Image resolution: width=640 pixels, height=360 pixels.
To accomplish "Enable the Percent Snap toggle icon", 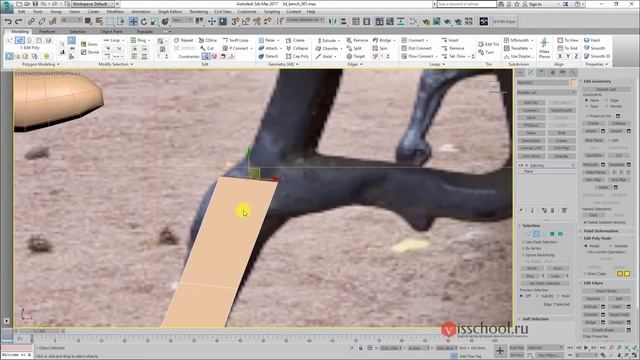I will click(257, 21).
